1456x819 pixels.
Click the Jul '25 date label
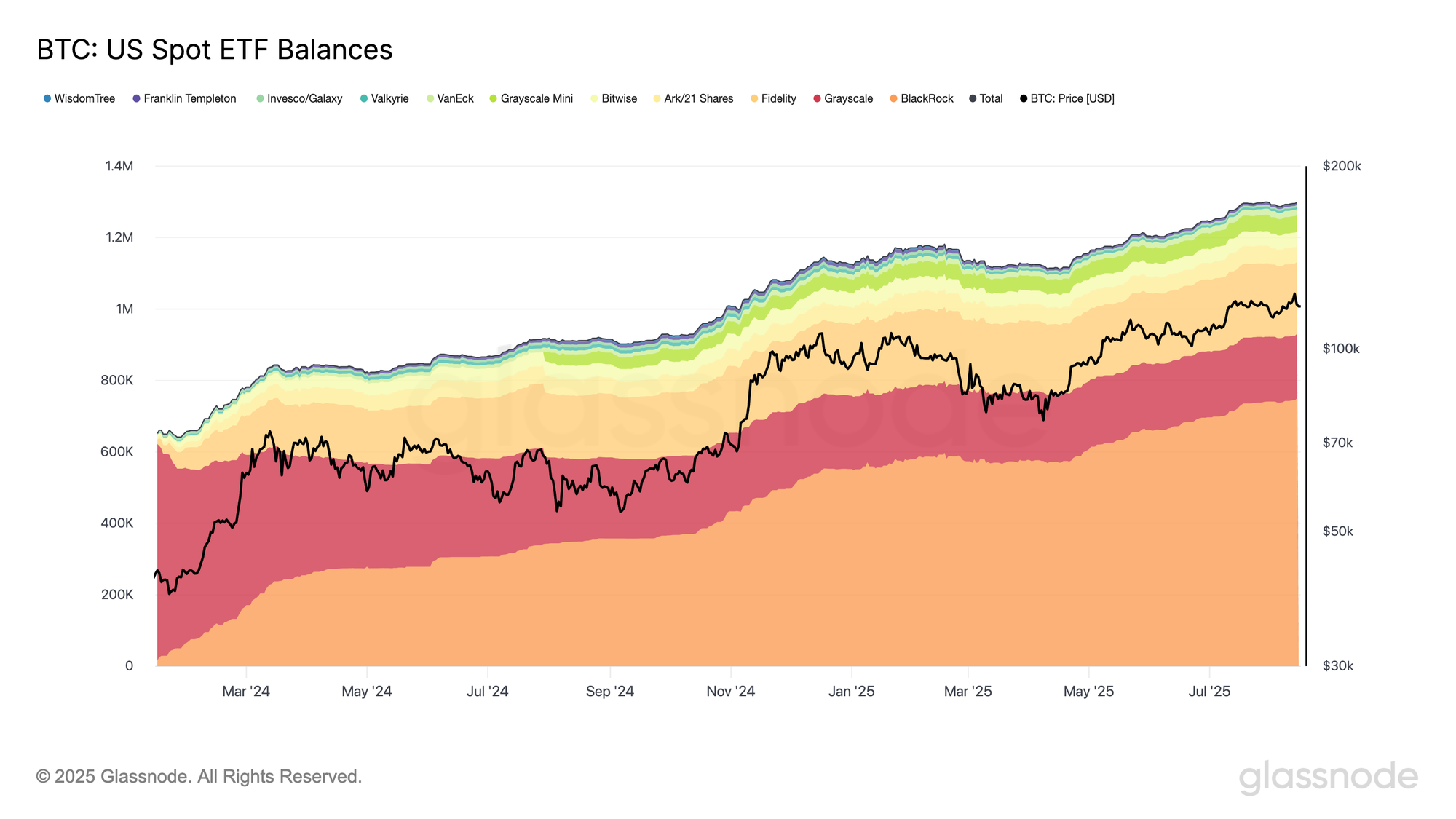pyautogui.click(x=1209, y=692)
